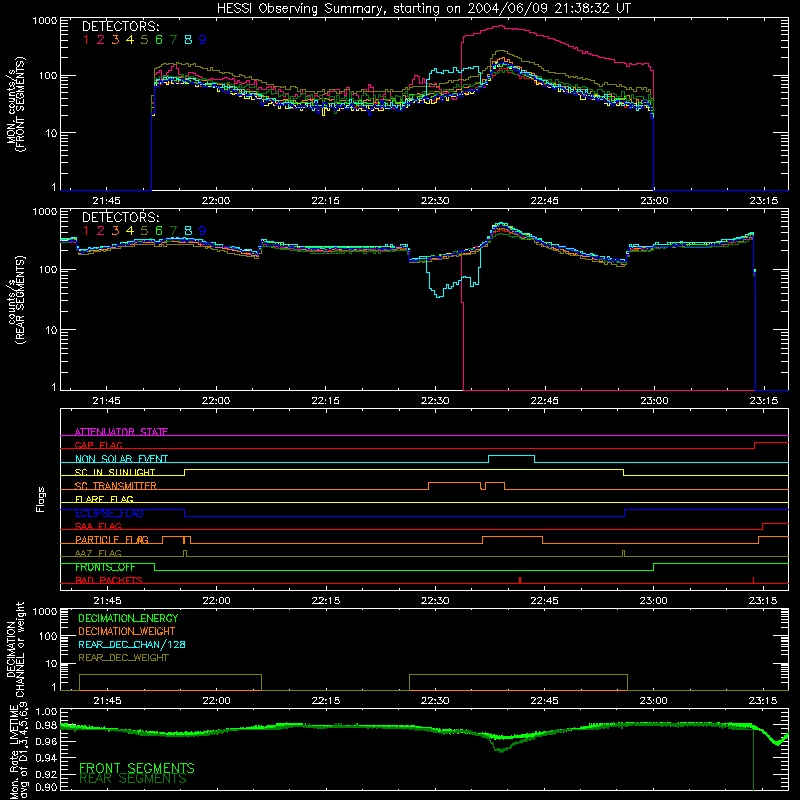Select detector 8 in rear segments legend
This screenshot has width=800, height=800.
[x=188, y=231]
